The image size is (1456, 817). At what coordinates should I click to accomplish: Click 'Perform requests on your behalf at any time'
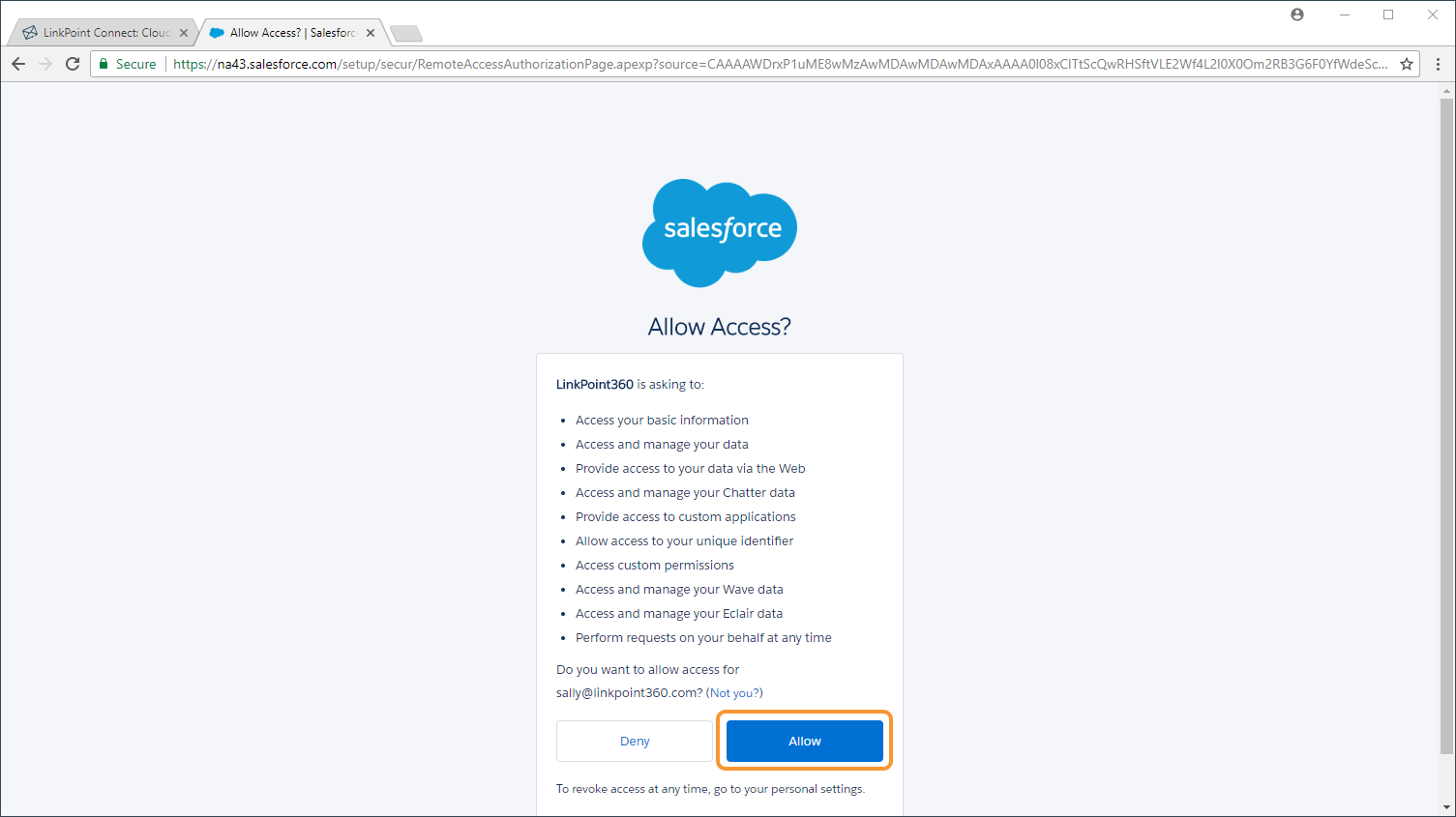(x=703, y=637)
